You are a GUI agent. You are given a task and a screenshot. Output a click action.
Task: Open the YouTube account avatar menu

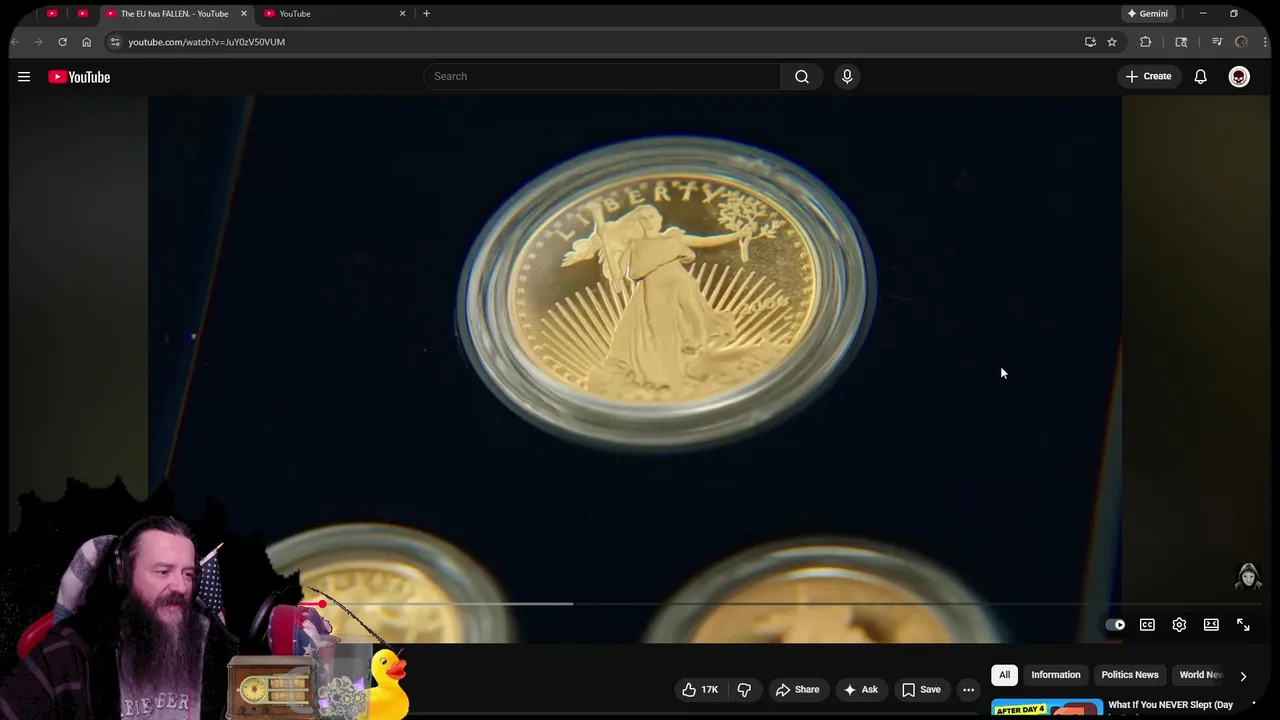(1239, 76)
